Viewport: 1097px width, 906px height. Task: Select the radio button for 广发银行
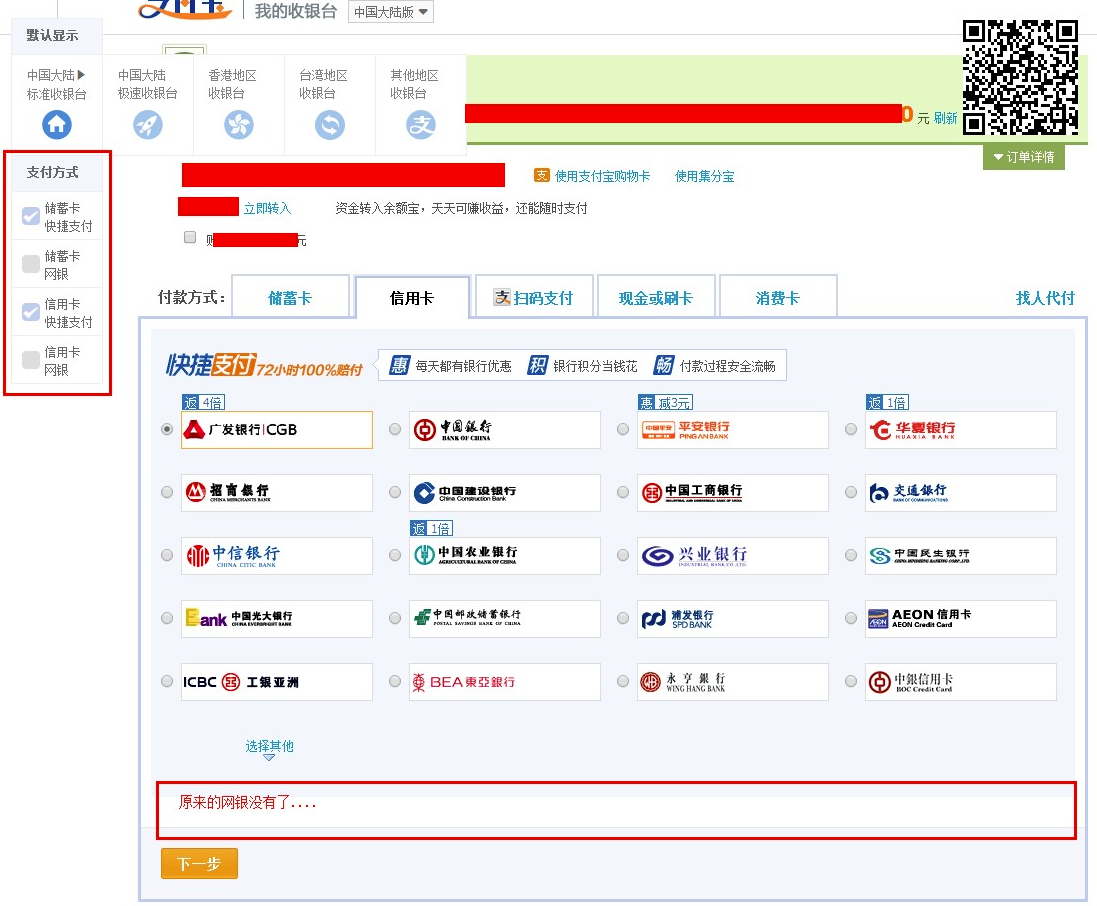[167, 429]
